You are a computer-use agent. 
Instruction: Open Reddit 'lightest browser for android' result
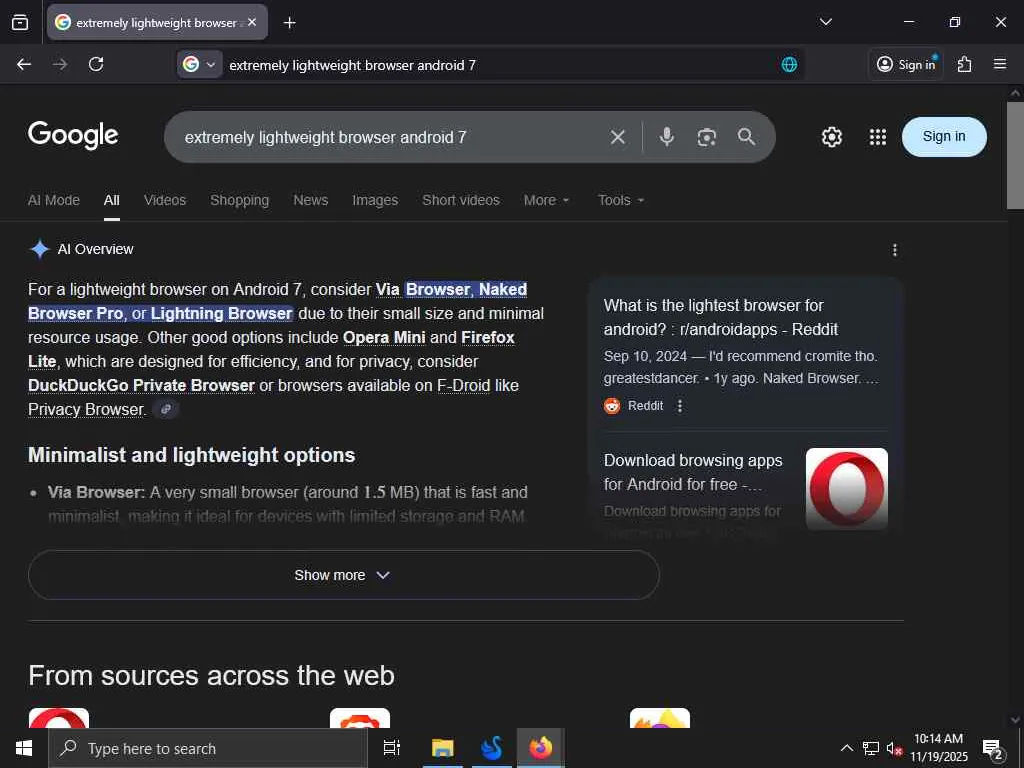coord(720,317)
